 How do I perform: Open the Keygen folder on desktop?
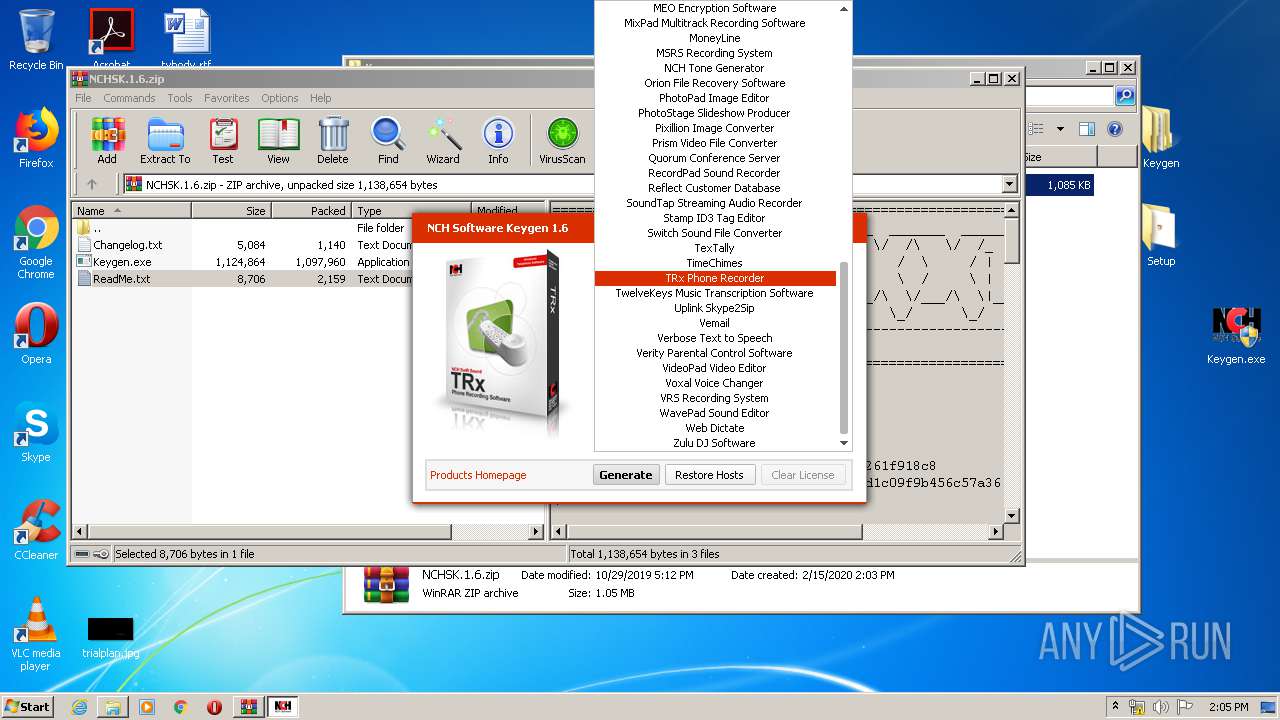point(1160,138)
